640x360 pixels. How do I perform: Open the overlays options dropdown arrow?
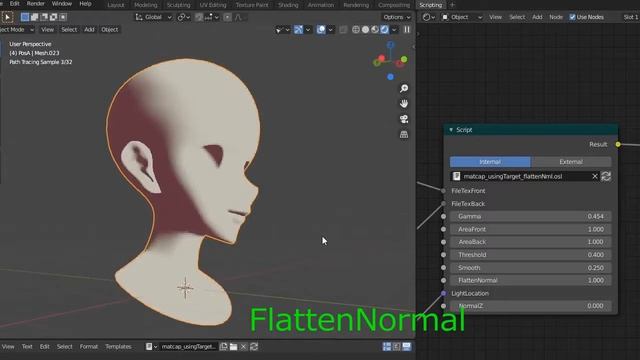pyautogui.click(x=331, y=30)
